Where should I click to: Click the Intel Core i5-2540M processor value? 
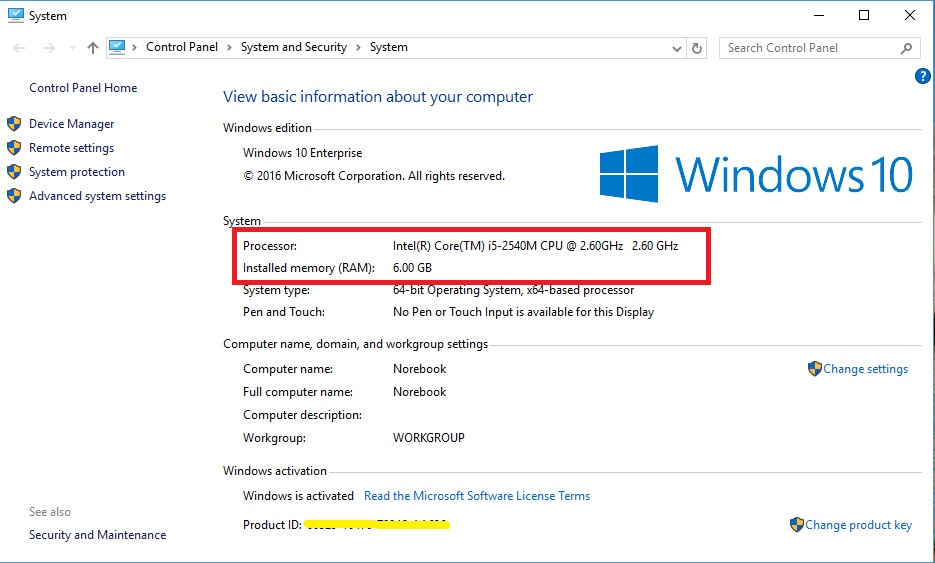tap(535, 246)
